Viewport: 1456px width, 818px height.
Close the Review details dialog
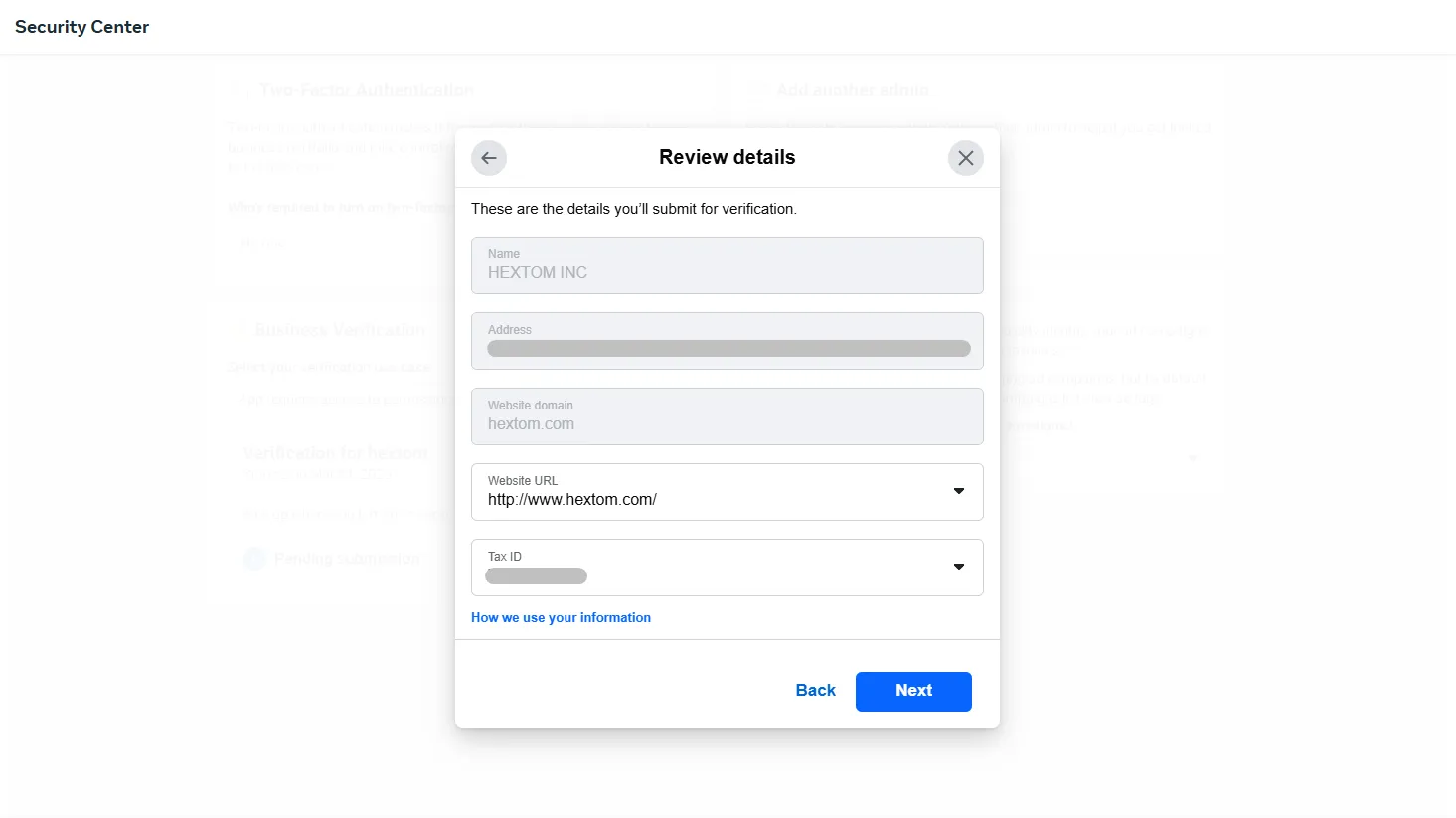(x=965, y=158)
